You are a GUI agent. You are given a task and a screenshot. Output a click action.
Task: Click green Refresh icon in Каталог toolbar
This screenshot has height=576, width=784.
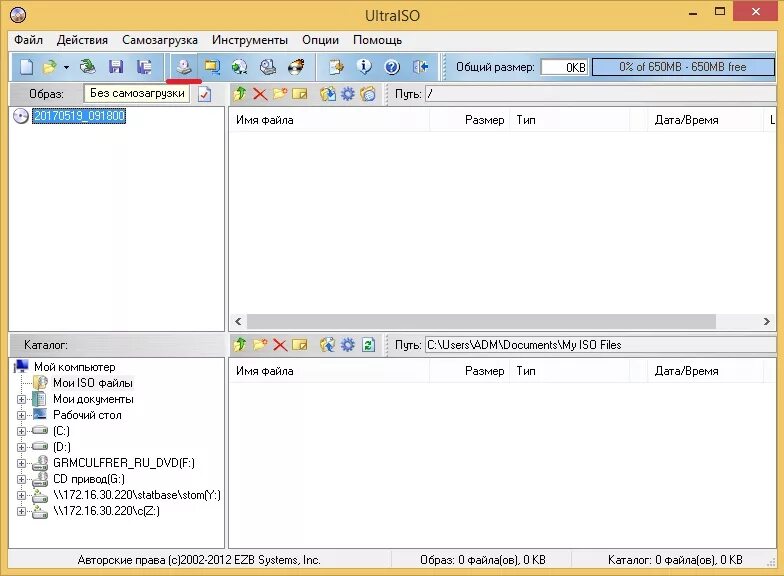tap(368, 344)
